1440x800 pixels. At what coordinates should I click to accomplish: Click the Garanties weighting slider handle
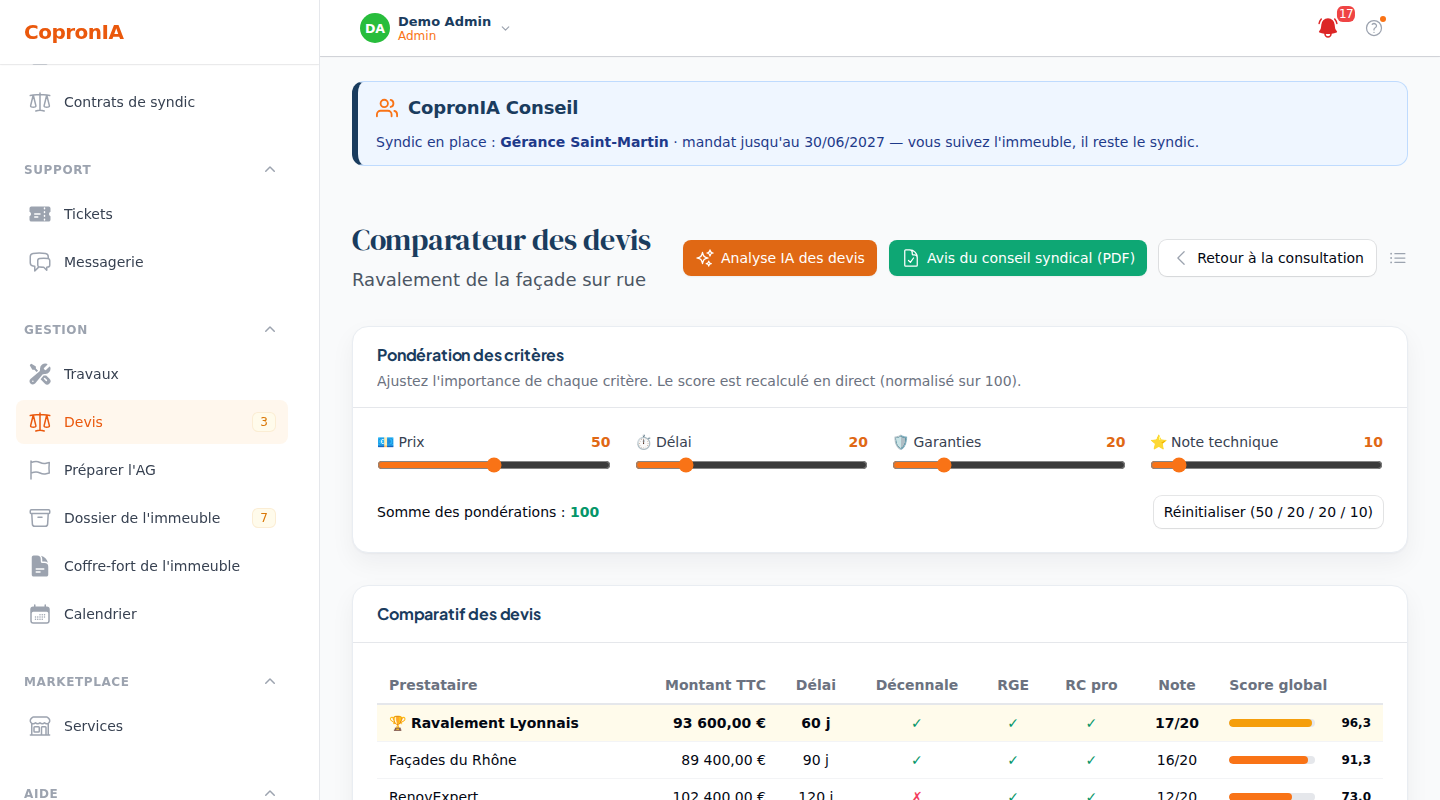tap(943, 465)
